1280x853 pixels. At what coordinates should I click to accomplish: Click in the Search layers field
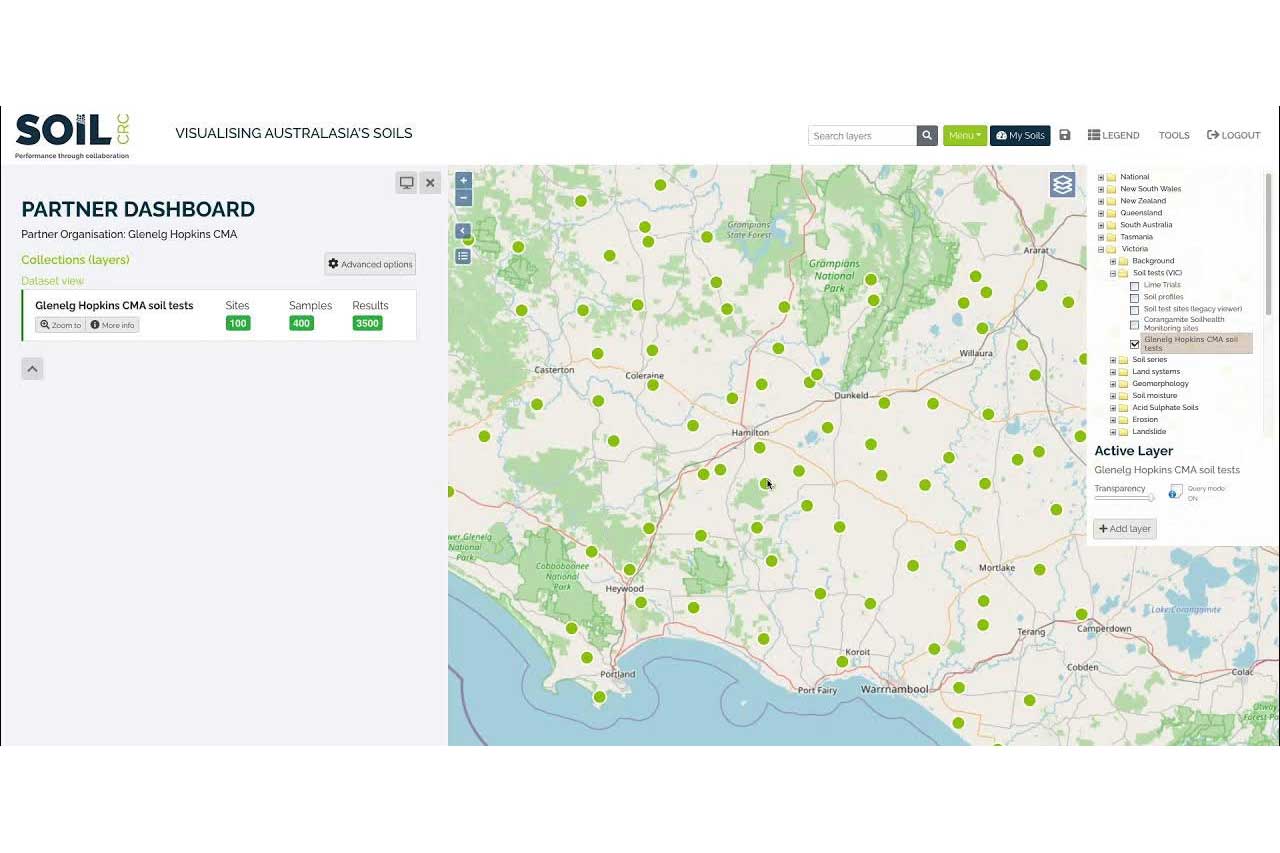tap(862, 135)
